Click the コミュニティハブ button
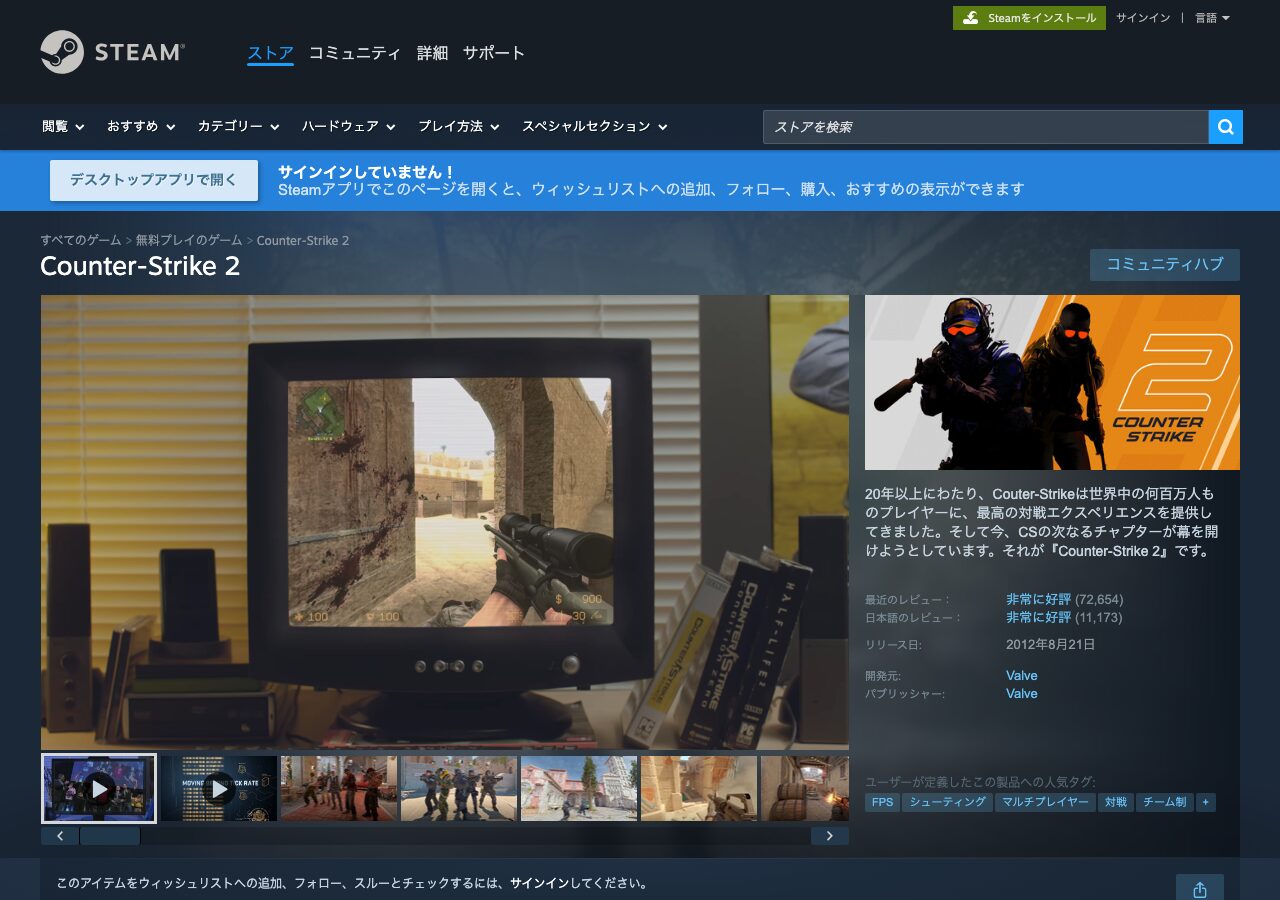This screenshot has width=1280, height=900. (1164, 265)
